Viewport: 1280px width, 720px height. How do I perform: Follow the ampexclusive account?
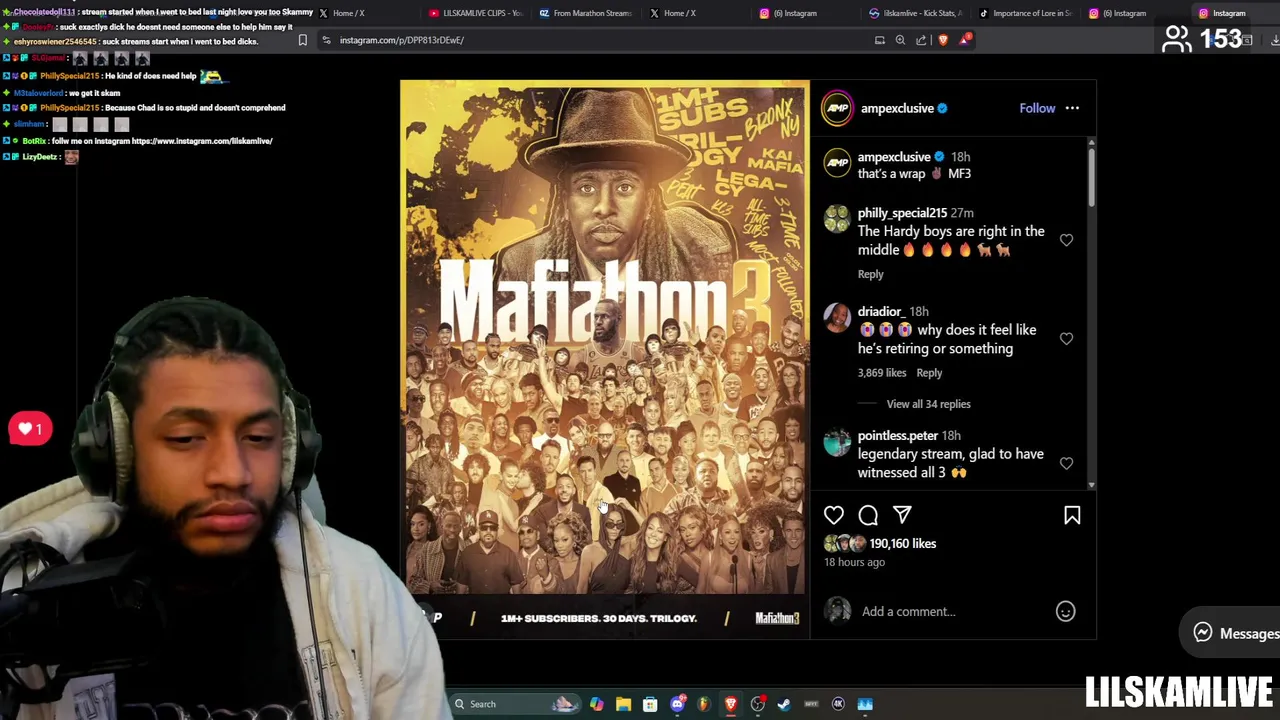1037,108
